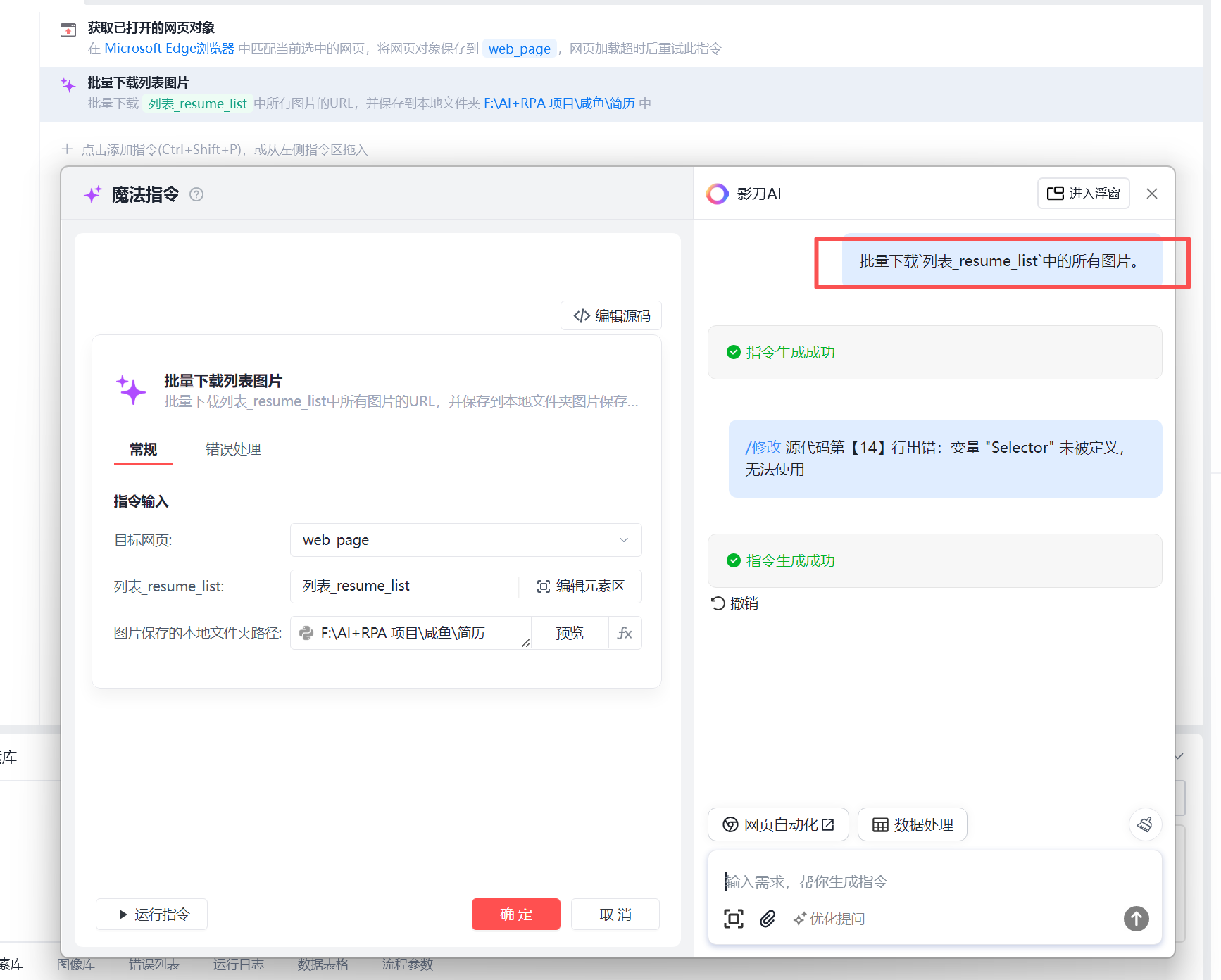Click the element capture icon in chat input
This screenshot has height=980, width=1221.
[733, 919]
